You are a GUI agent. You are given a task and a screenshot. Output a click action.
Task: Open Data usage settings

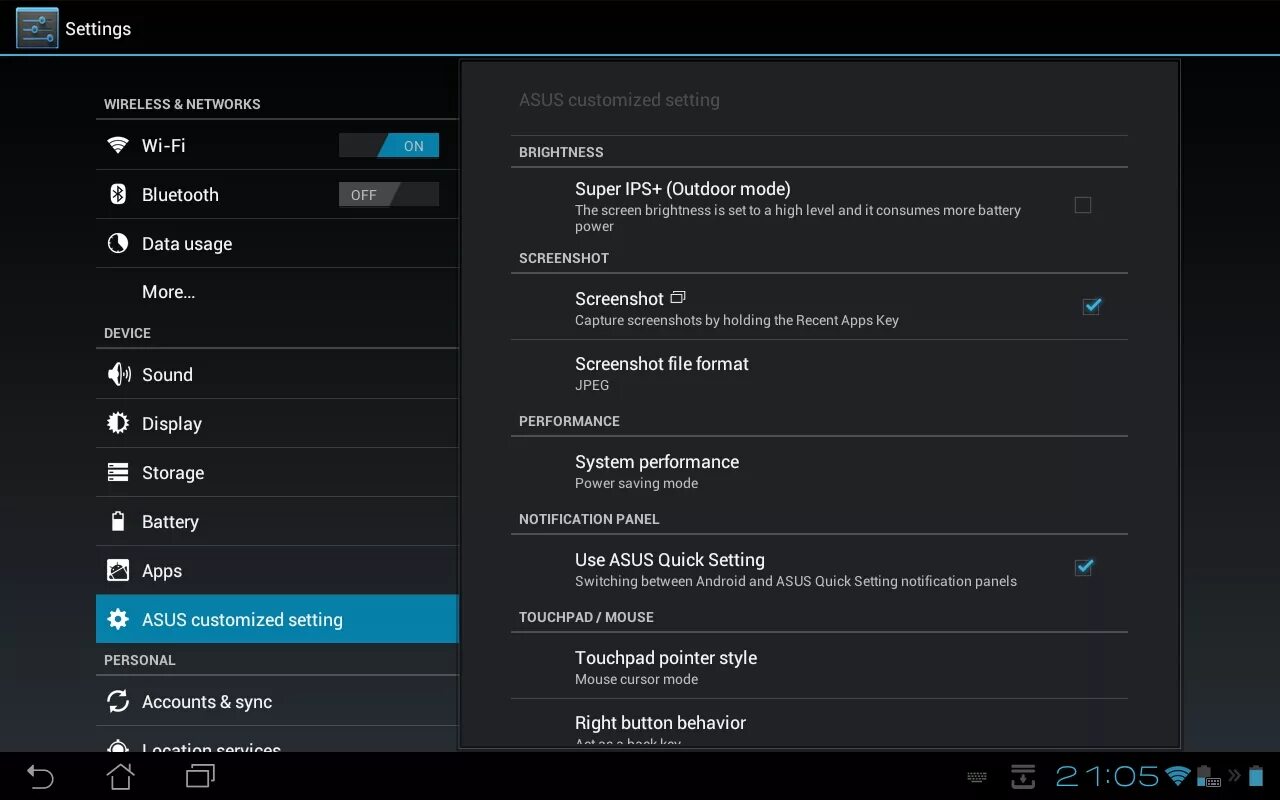(277, 243)
